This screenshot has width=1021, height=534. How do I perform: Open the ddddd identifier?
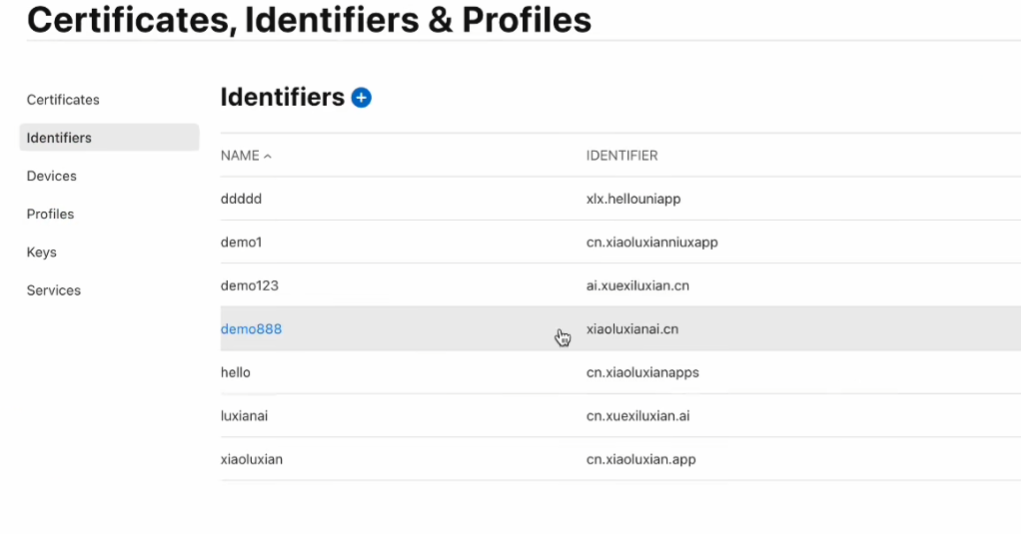click(241, 199)
